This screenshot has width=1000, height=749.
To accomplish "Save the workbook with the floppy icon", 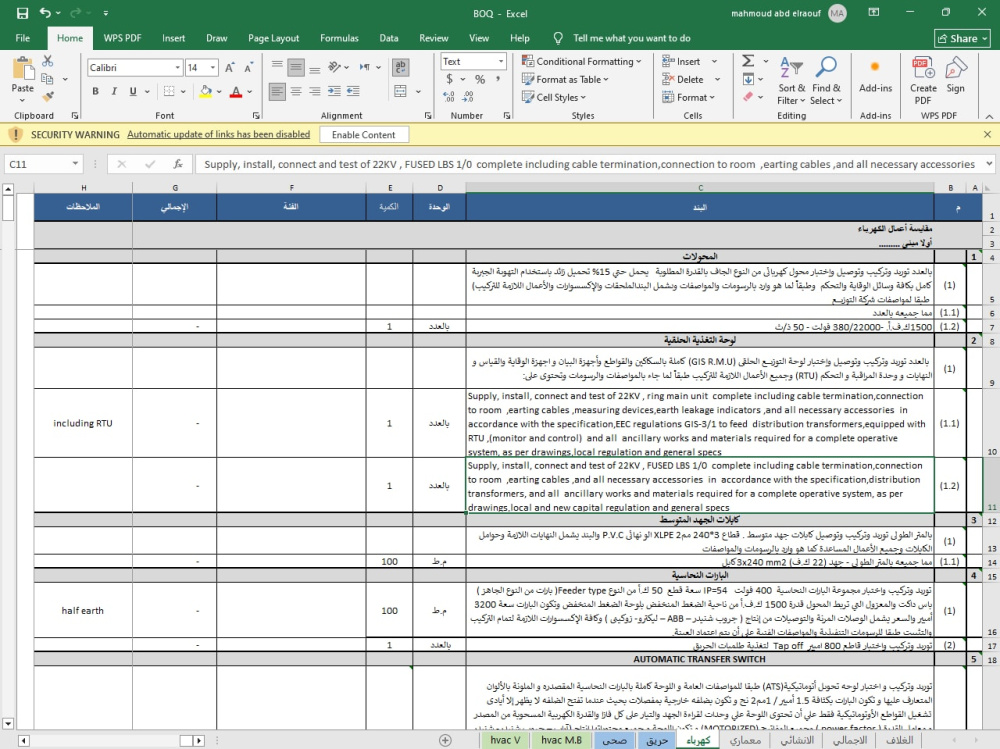I will click(22, 13).
